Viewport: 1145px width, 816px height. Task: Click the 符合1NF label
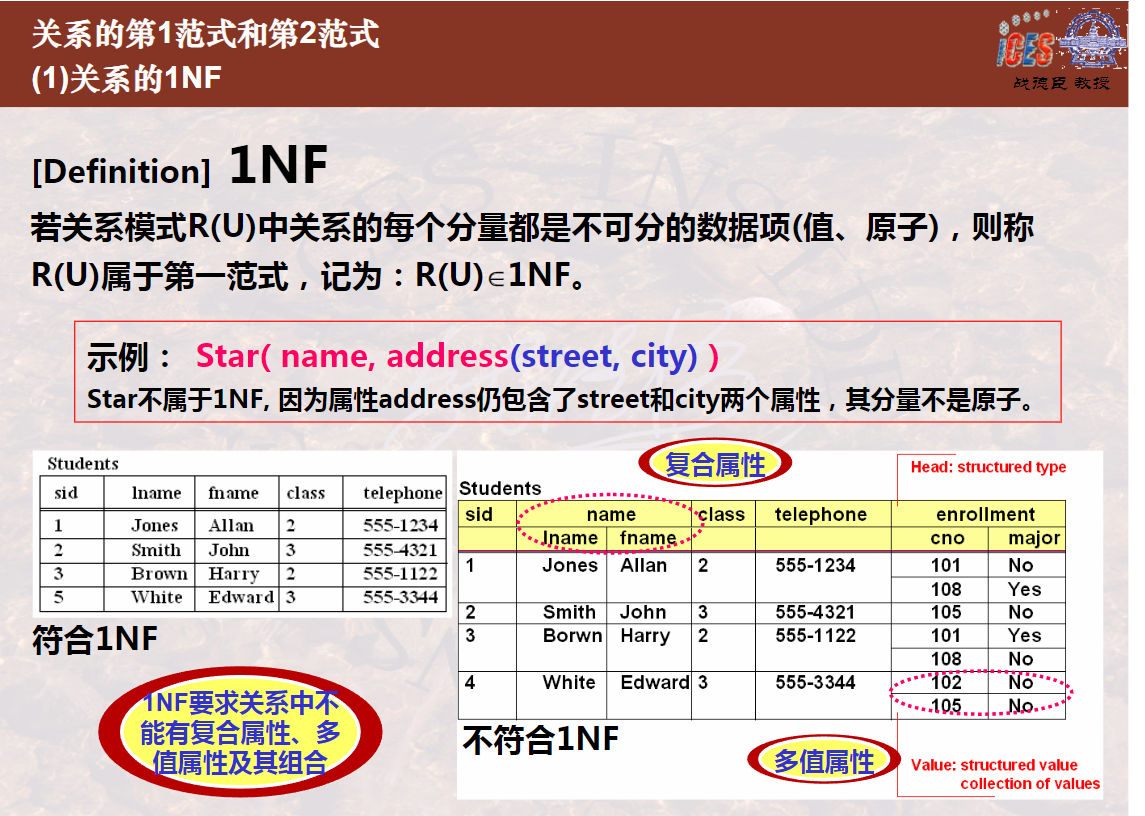point(95,638)
